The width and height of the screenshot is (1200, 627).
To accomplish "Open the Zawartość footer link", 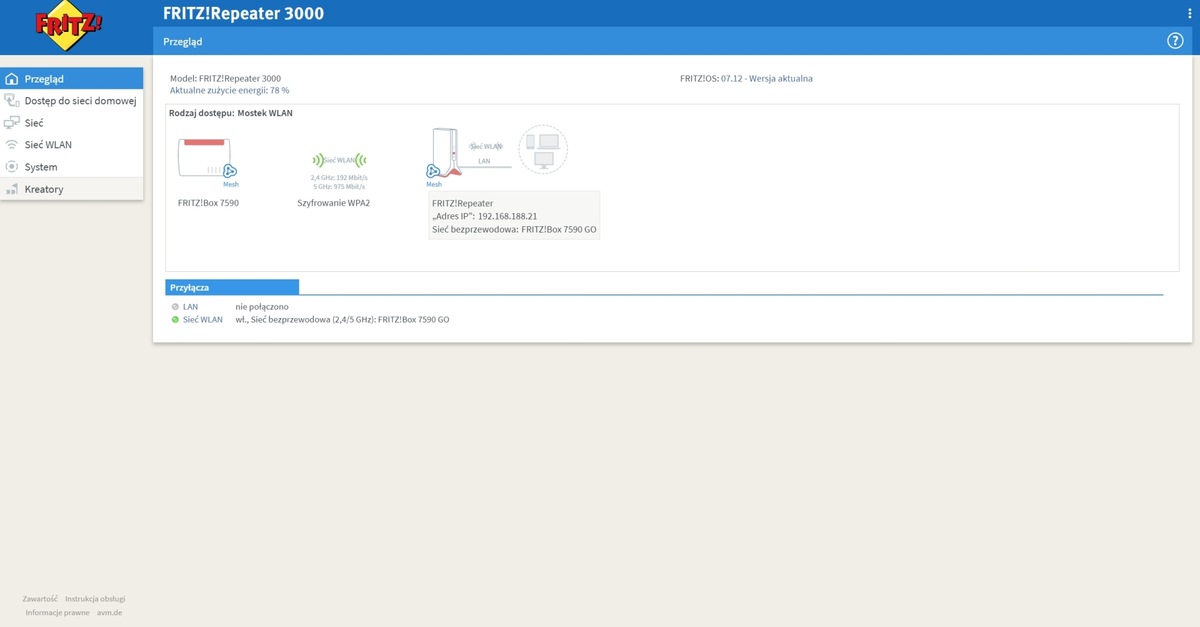I will tap(40, 599).
